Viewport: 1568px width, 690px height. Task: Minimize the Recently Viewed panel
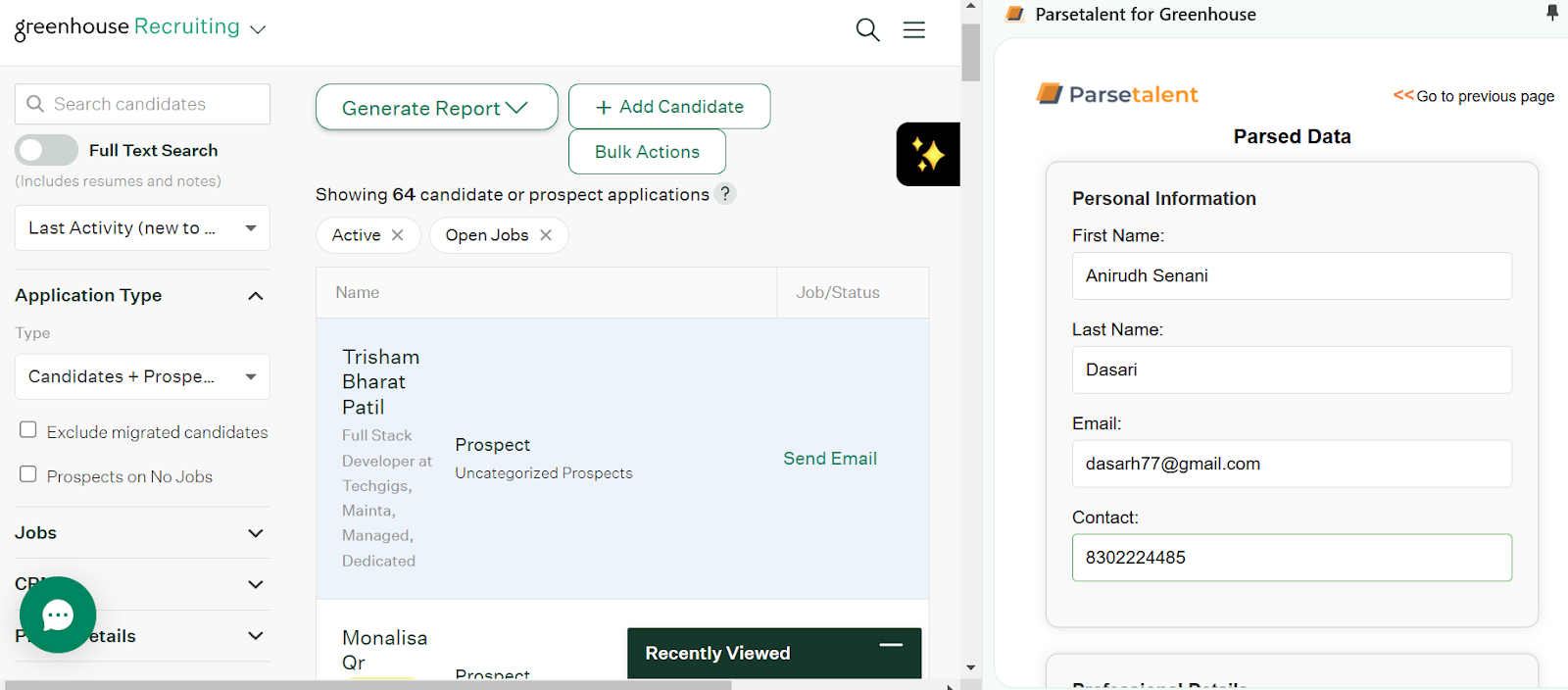tap(891, 645)
